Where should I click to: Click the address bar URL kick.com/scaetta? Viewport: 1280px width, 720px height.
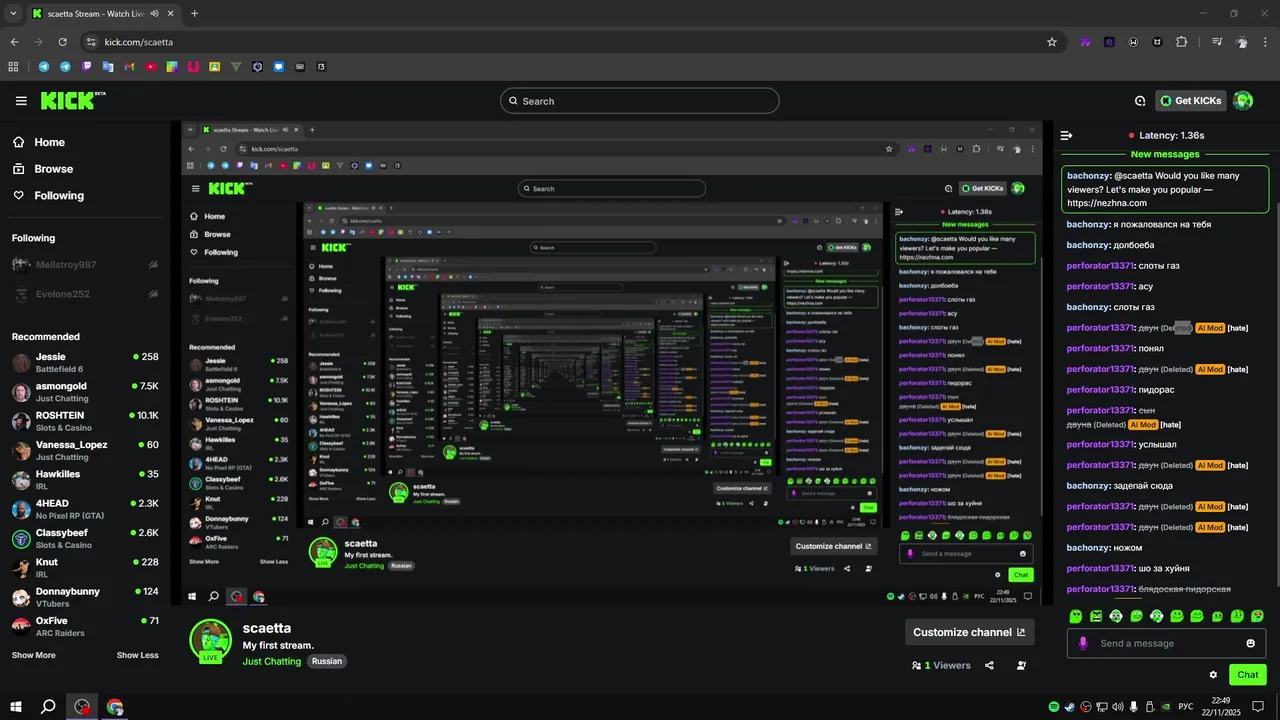tap(139, 42)
